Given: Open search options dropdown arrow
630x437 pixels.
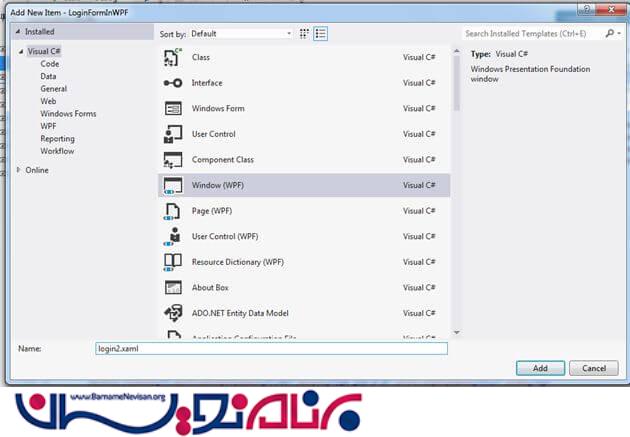Looking at the screenshot, I should click(619, 33).
